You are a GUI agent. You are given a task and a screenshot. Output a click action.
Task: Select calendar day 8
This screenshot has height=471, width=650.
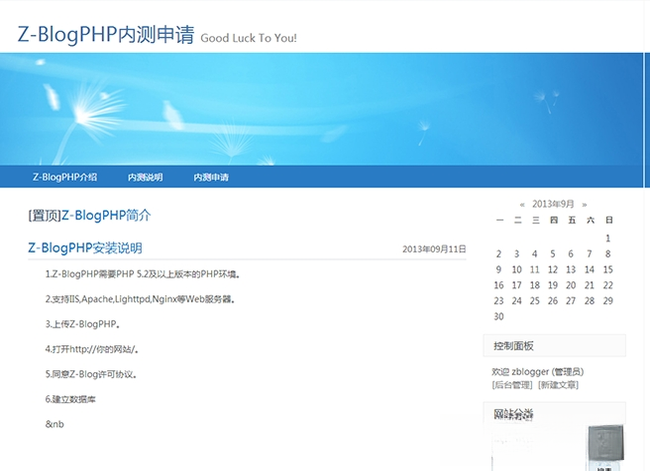tap(608, 254)
